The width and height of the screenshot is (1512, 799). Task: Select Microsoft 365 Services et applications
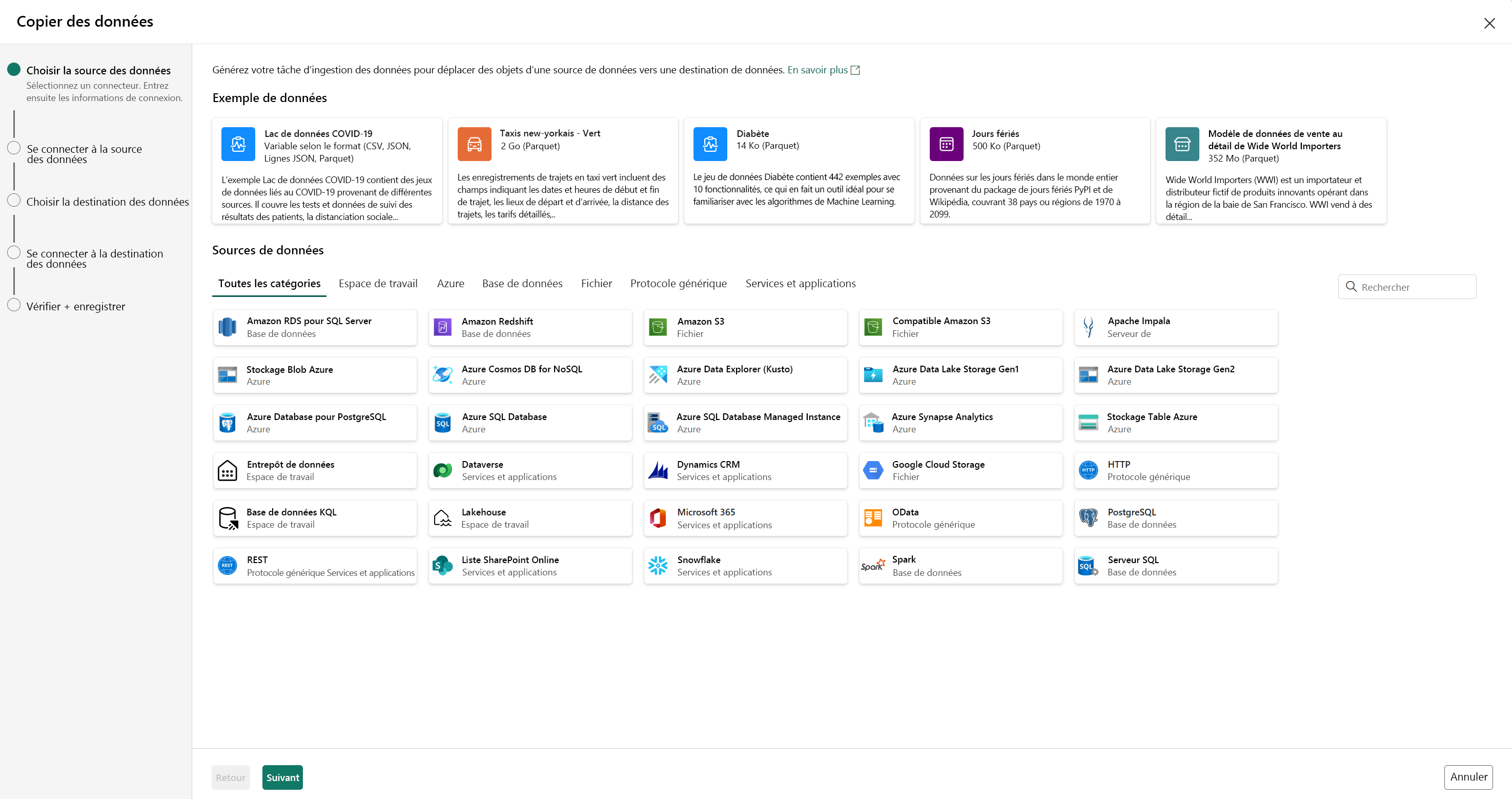coord(745,518)
